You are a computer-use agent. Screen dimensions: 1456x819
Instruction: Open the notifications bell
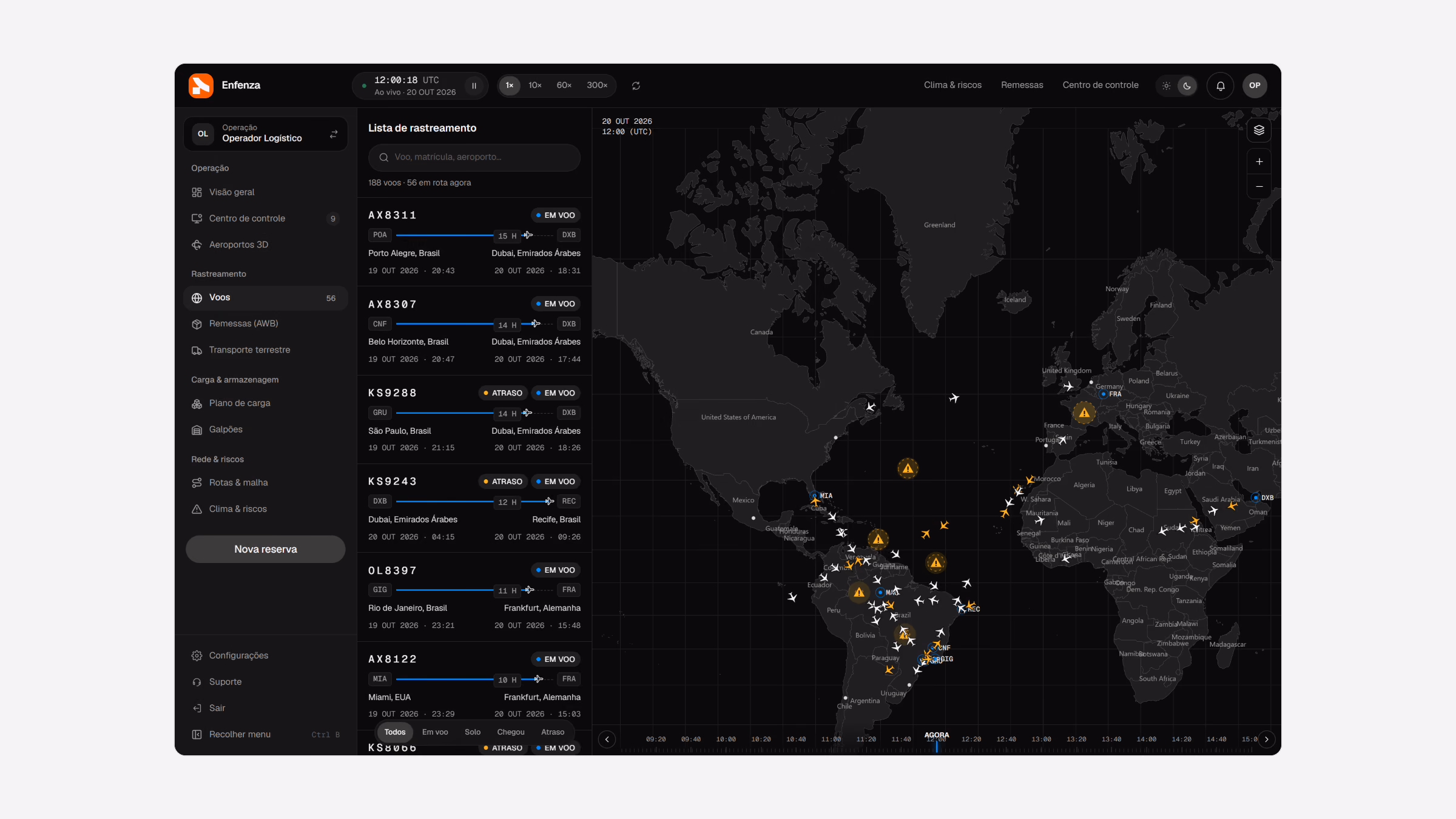1220,86
